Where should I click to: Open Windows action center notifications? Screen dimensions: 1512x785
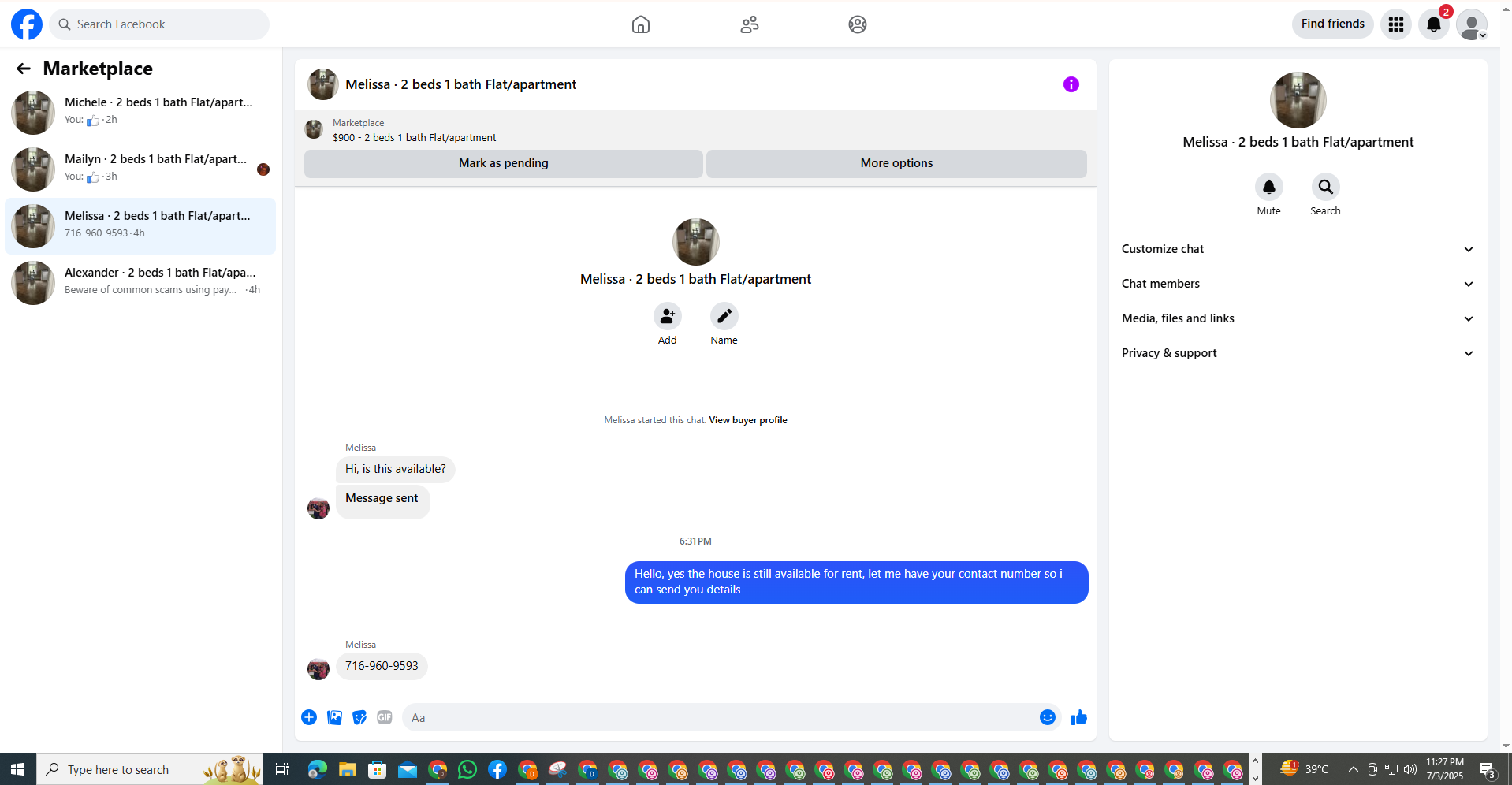click(1488, 769)
